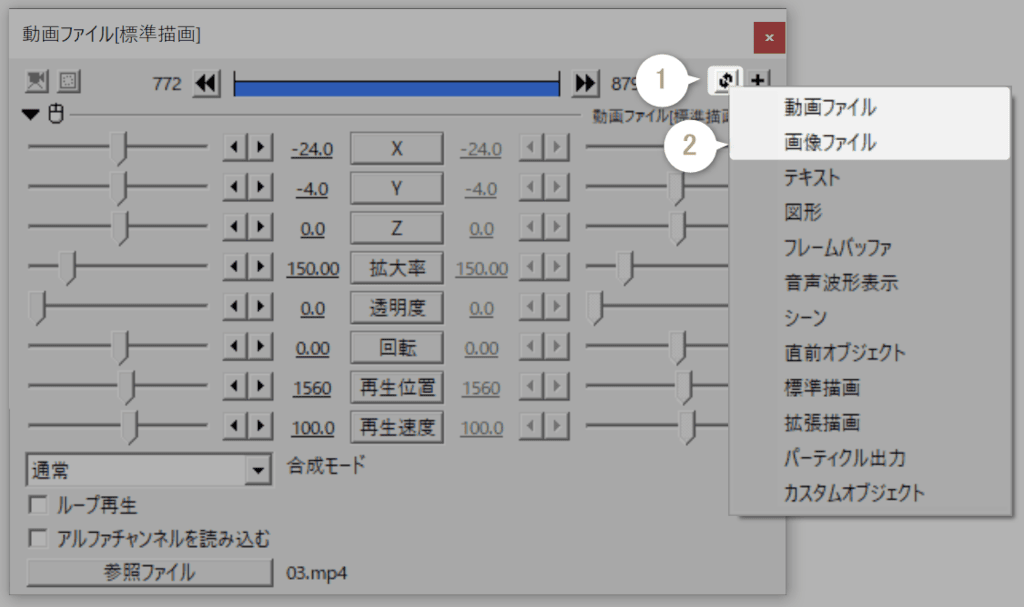This screenshot has width=1024, height=607.
Task: Toggle loop playback checkbox off
Action: pyautogui.click(x=37, y=507)
